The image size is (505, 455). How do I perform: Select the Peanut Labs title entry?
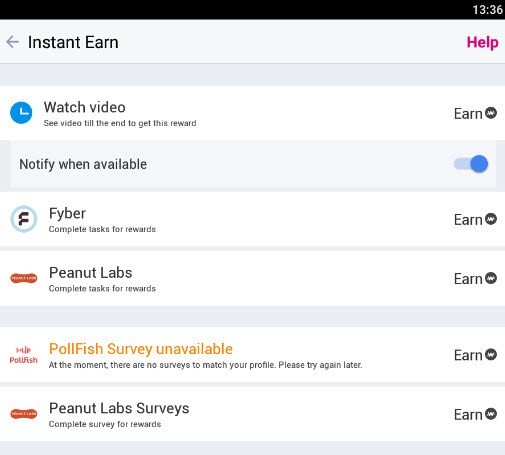click(x=91, y=273)
